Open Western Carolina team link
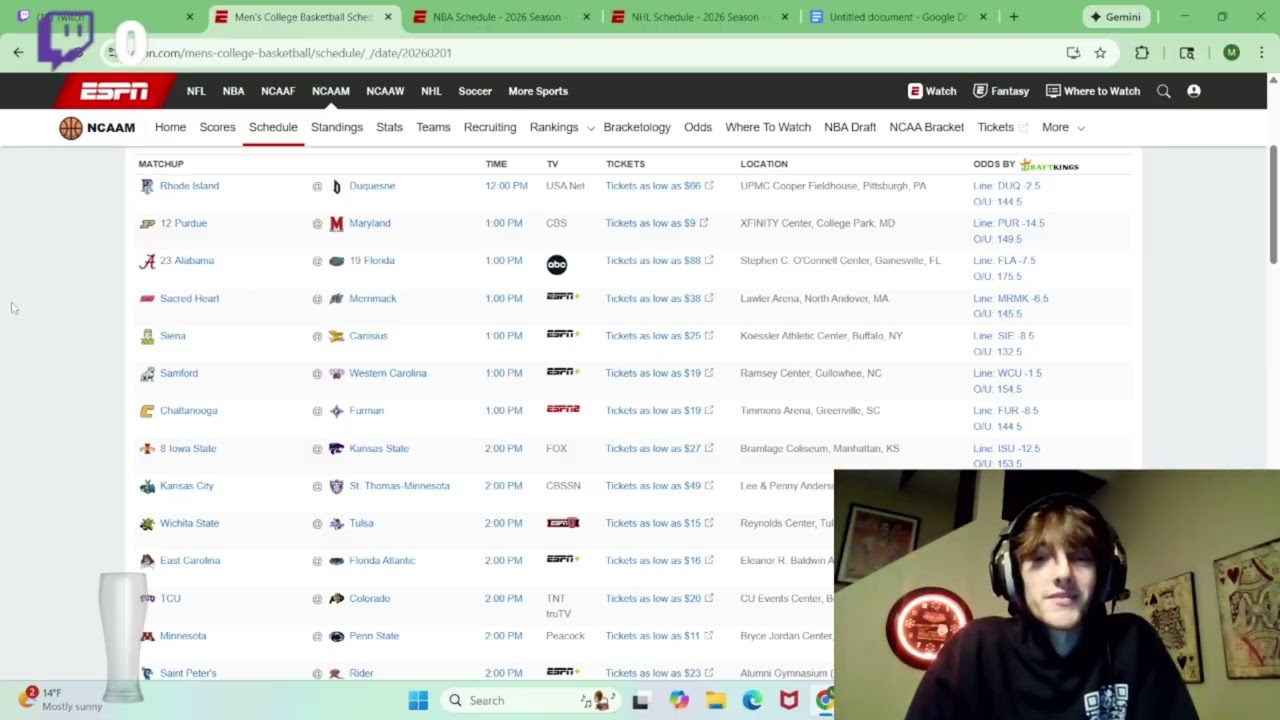The image size is (1280, 720). (388, 374)
